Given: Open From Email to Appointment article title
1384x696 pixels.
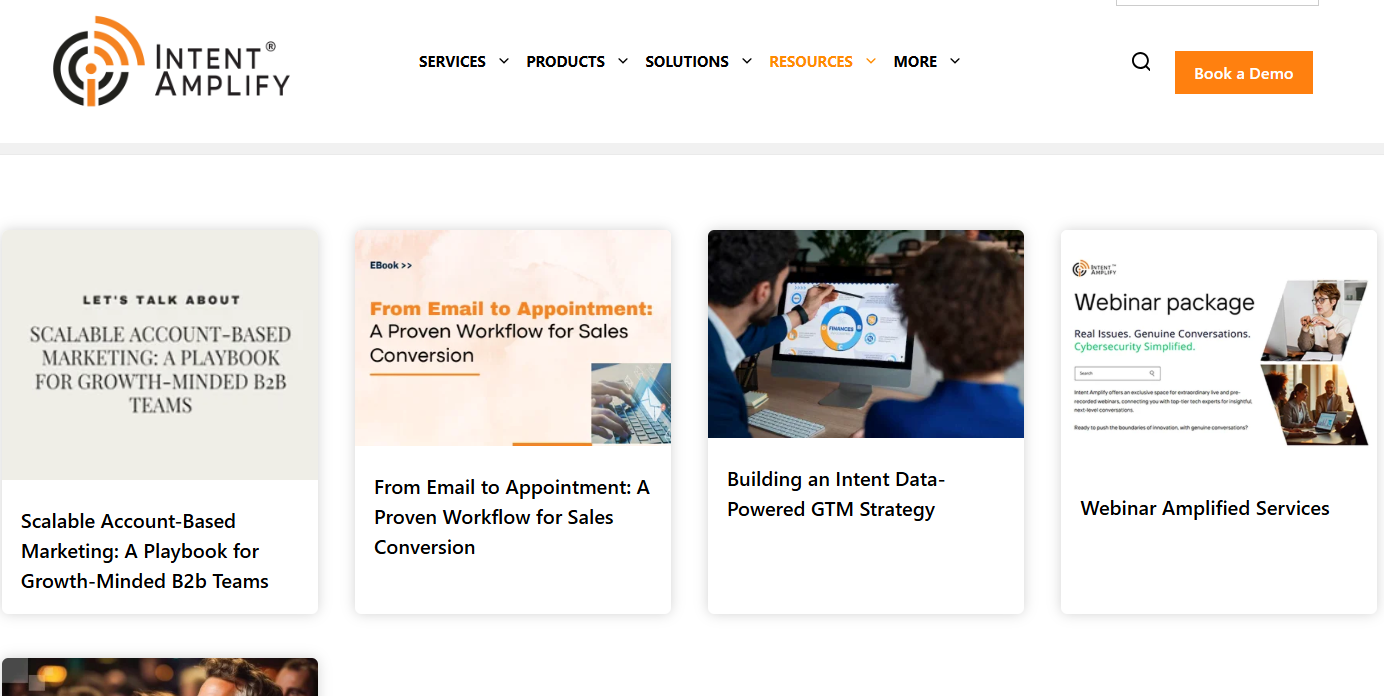Looking at the screenshot, I should 512,517.
